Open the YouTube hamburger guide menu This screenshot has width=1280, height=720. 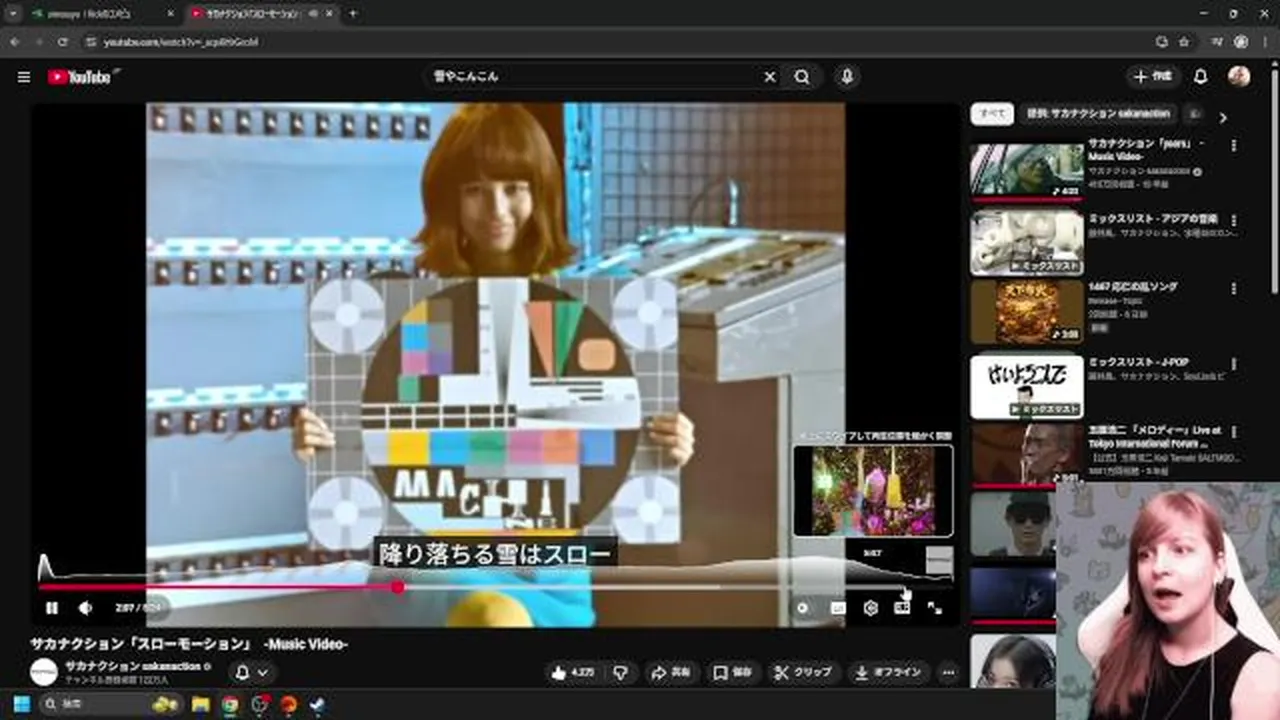(24, 77)
